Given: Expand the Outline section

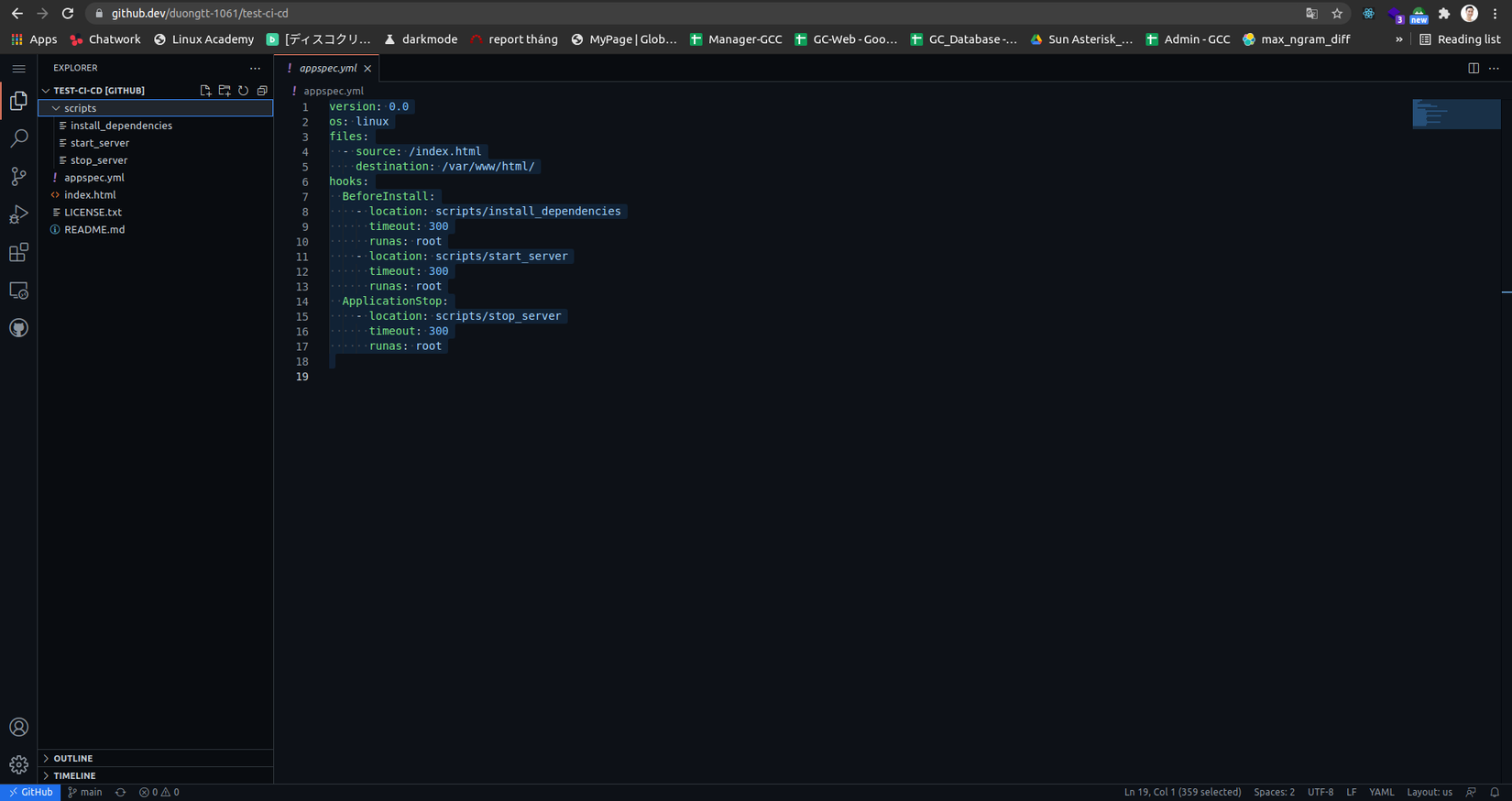Looking at the screenshot, I should 73,759.
